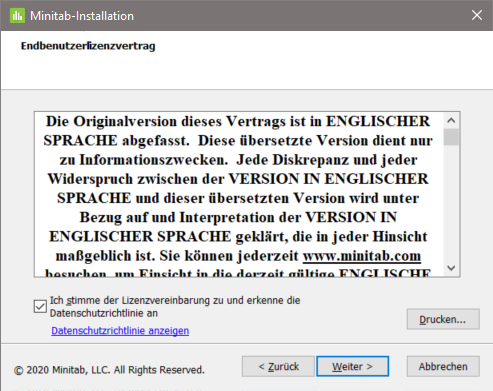The width and height of the screenshot is (493, 391).
Task: Click the license scrollbar thumb
Action: click(451, 137)
